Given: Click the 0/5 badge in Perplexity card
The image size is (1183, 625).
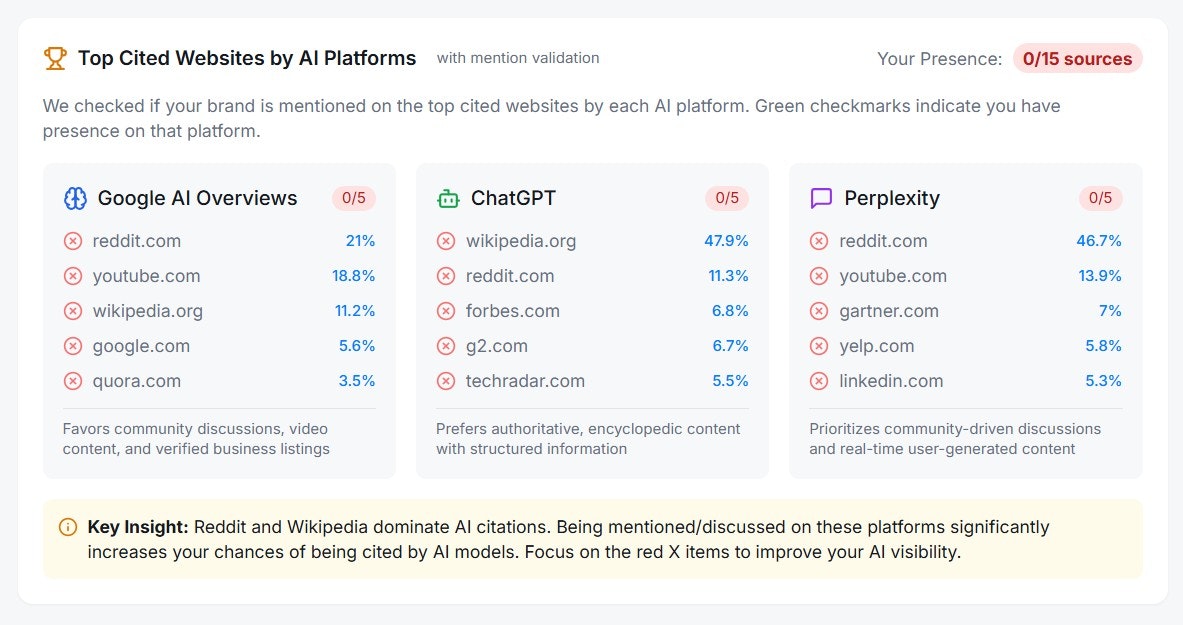Looking at the screenshot, I should click(1100, 198).
